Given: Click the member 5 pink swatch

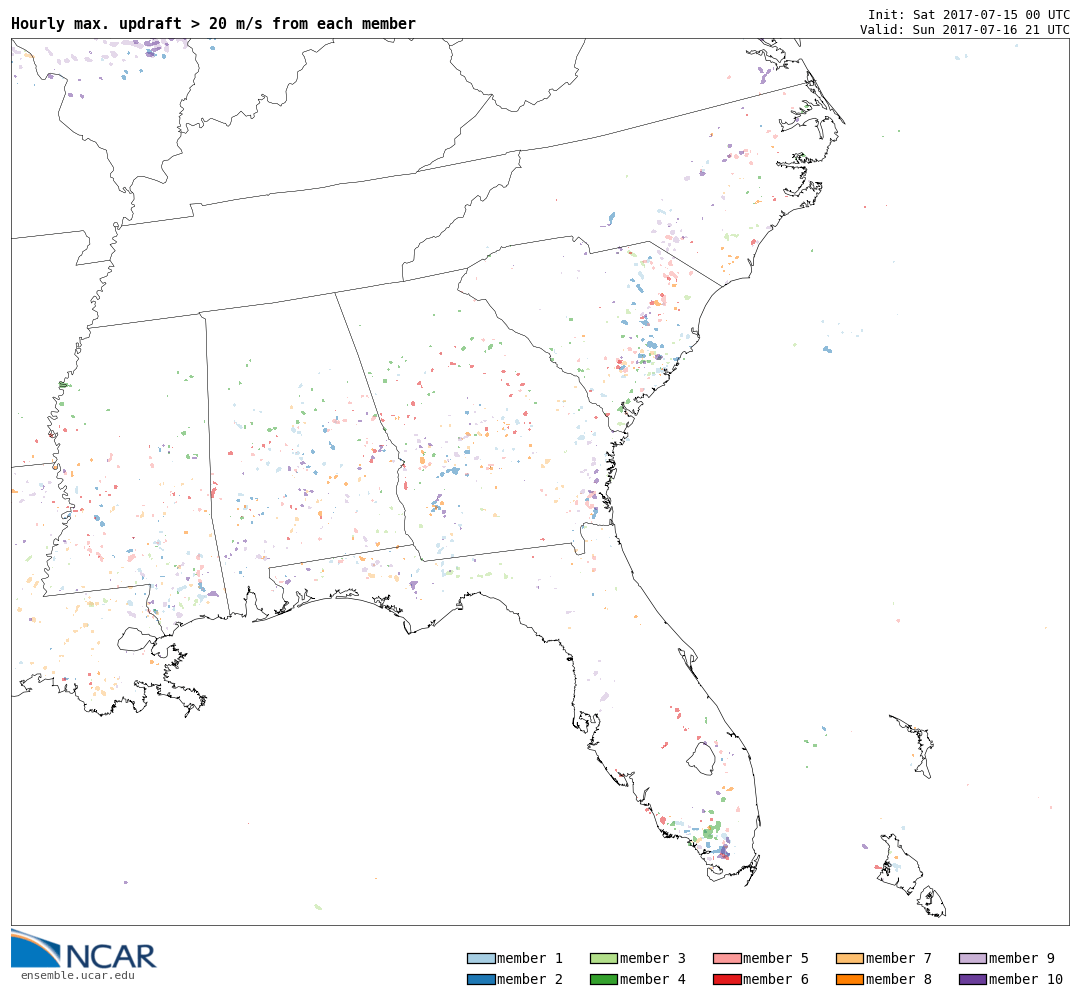Looking at the screenshot, I should [x=727, y=958].
